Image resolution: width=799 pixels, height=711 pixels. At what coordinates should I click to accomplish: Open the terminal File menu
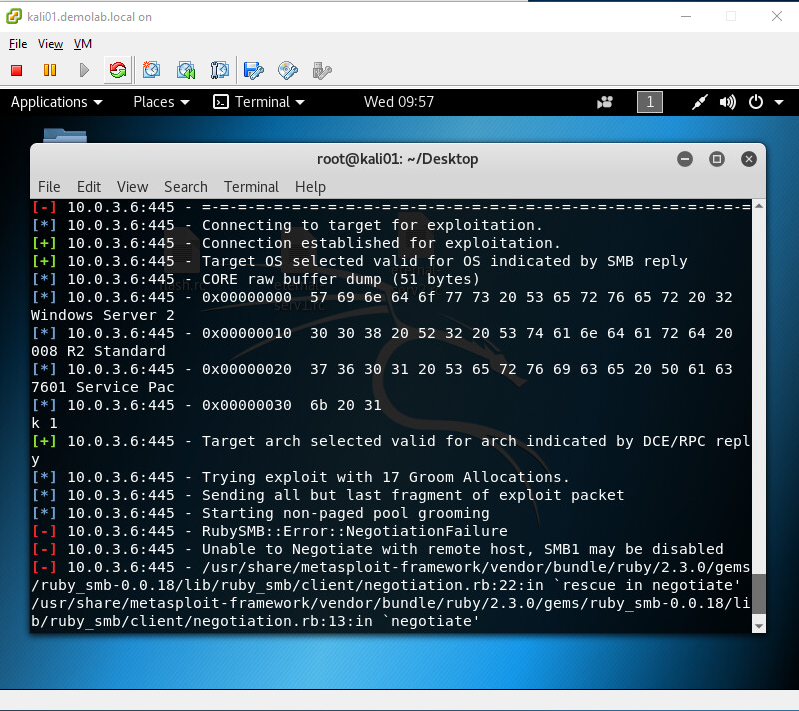pyautogui.click(x=49, y=187)
